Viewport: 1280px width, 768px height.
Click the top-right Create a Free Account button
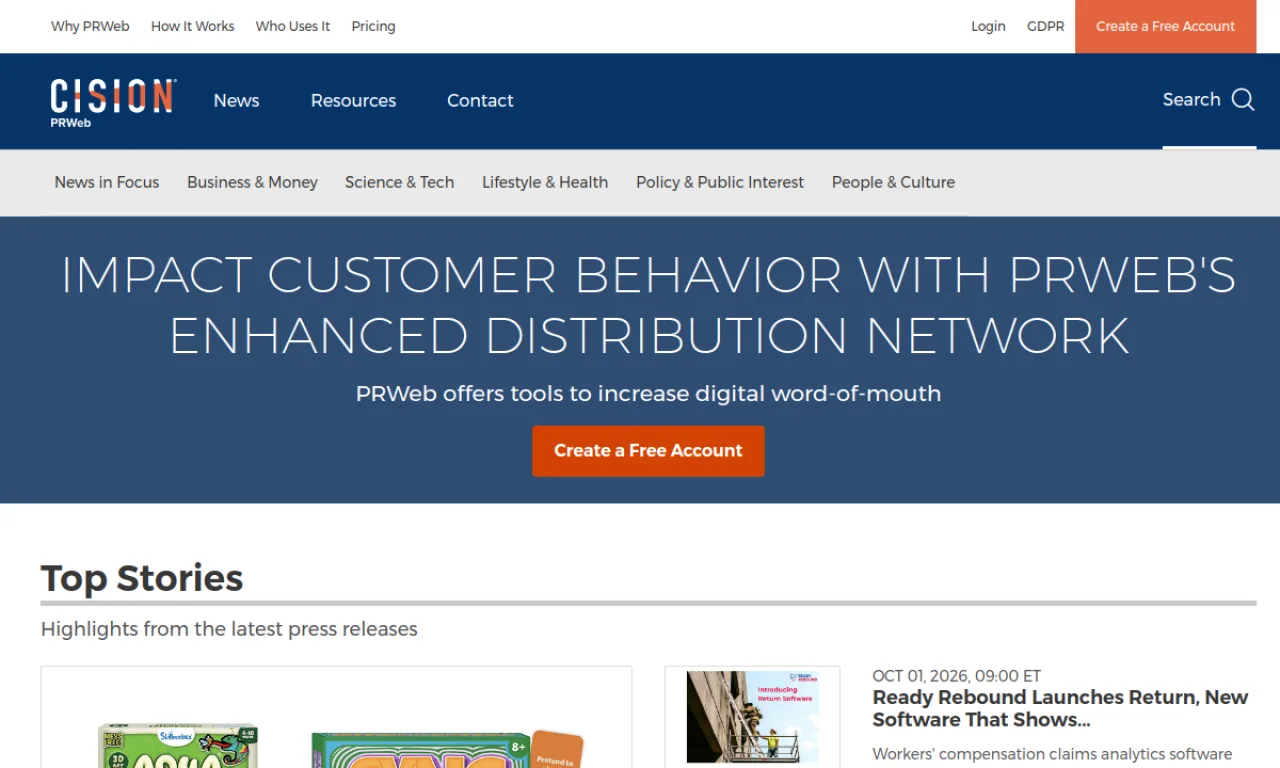(x=1165, y=26)
